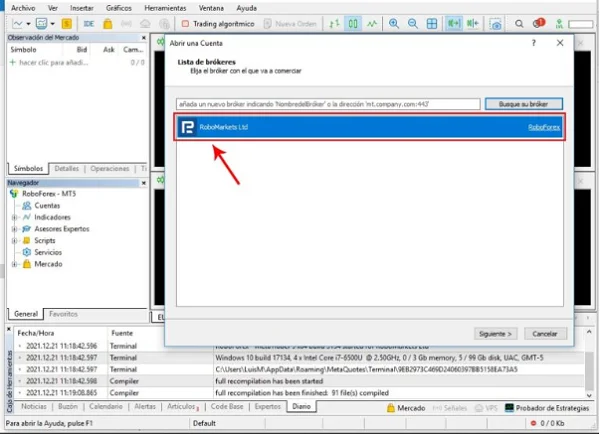Viewport: 600px width, 434px height.
Task: Open the new chart dropdown arrow
Action: (29, 24)
